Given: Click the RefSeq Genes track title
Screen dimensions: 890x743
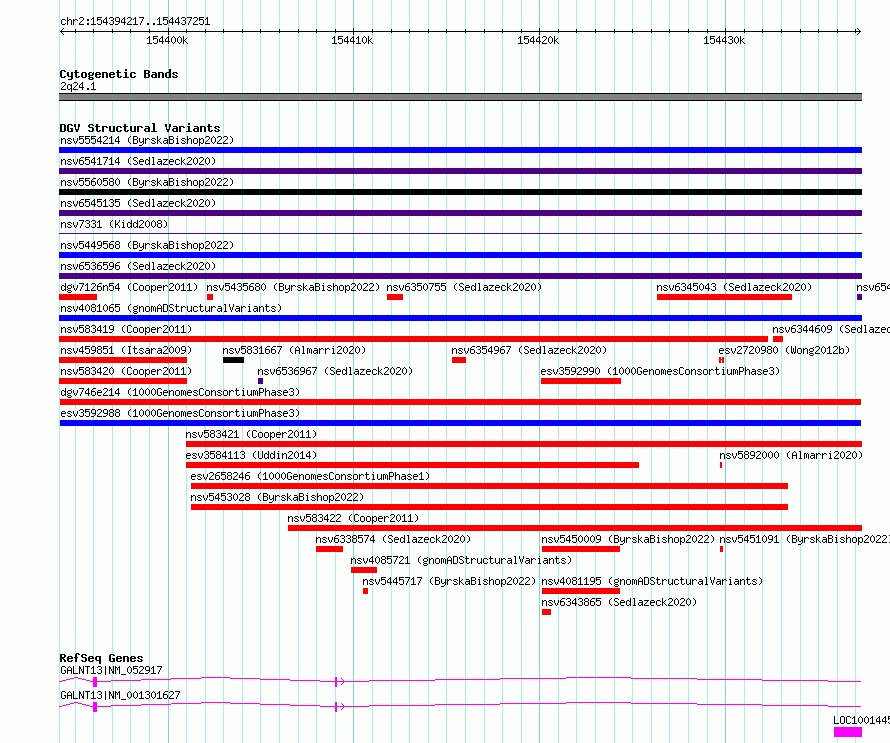Looking at the screenshot, I should [x=101, y=658].
